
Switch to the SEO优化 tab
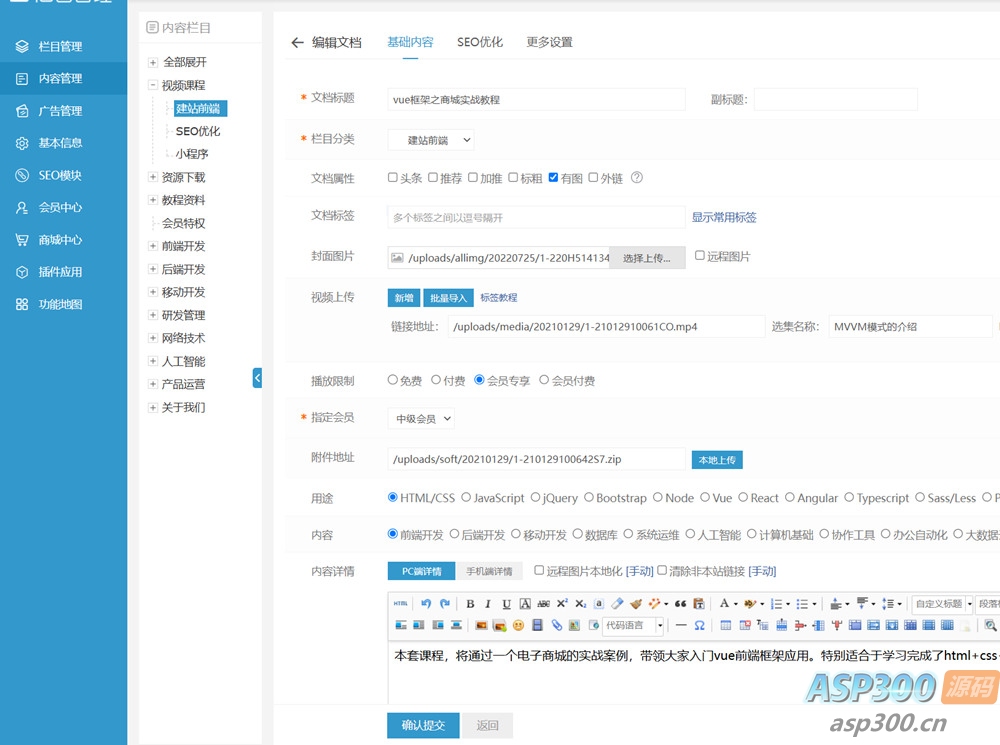pyautogui.click(x=480, y=42)
